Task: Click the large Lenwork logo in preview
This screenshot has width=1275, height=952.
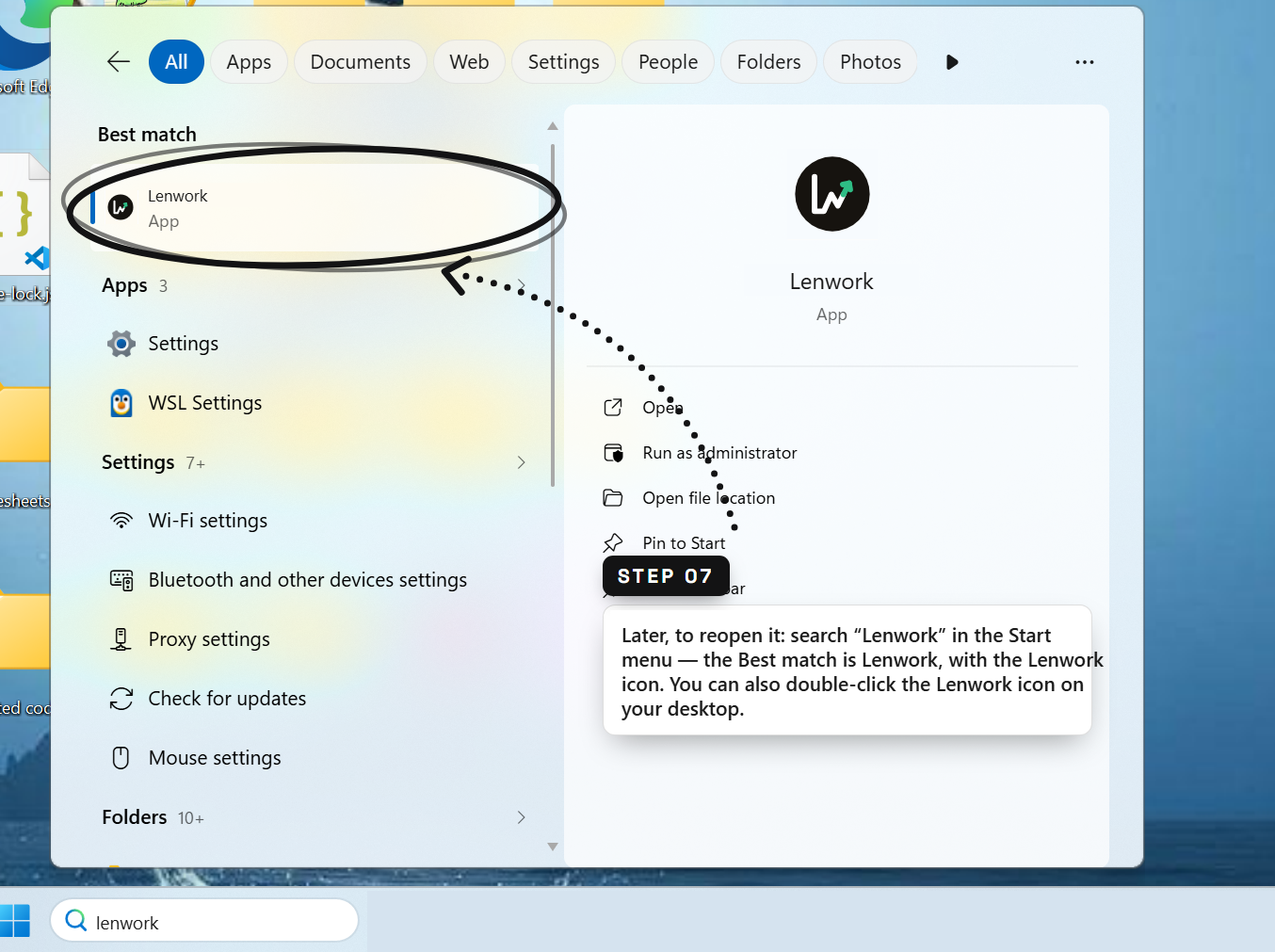Action: coord(832,194)
